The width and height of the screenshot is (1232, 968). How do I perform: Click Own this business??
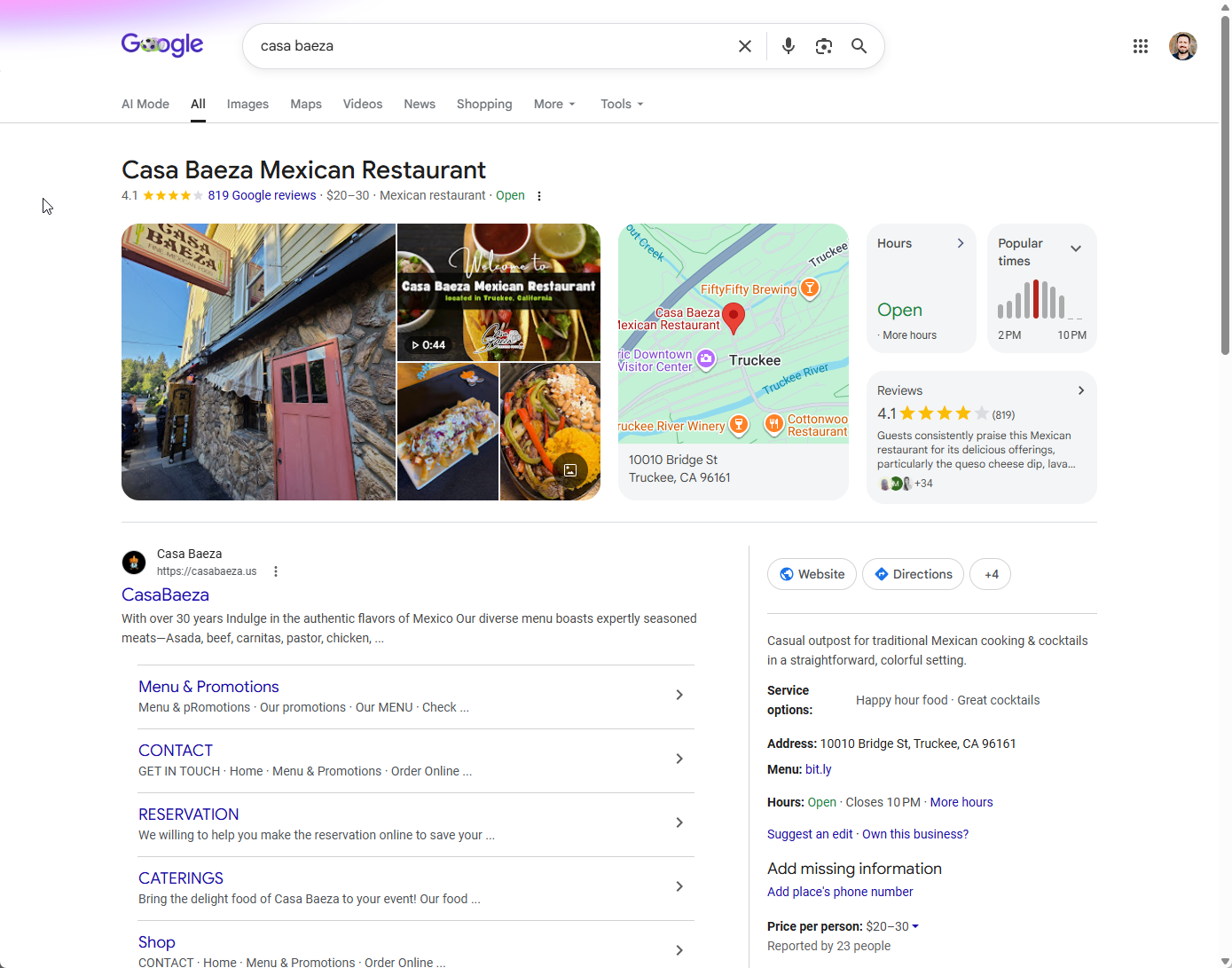915,834
